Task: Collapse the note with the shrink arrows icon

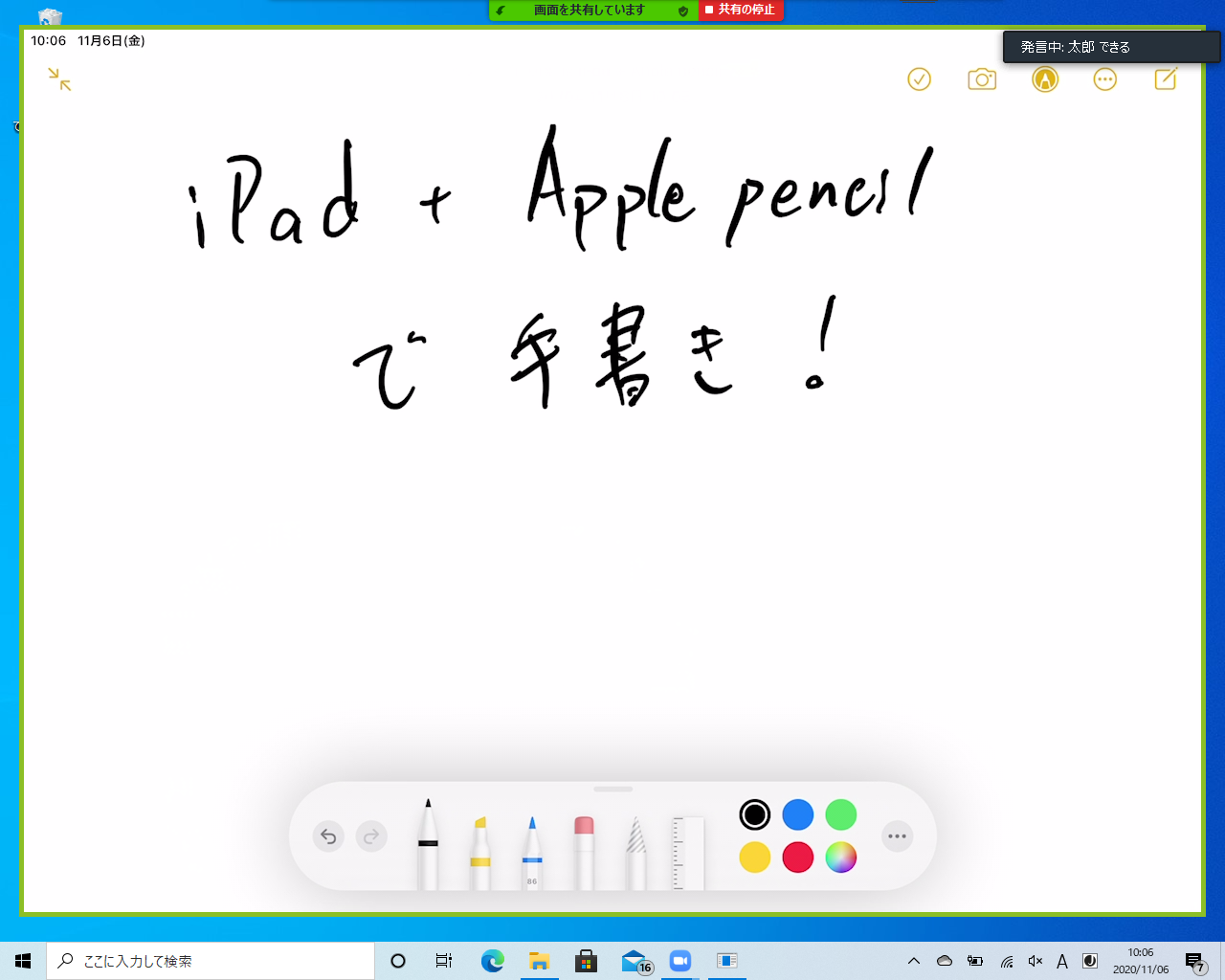Action: tap(59, 79)
